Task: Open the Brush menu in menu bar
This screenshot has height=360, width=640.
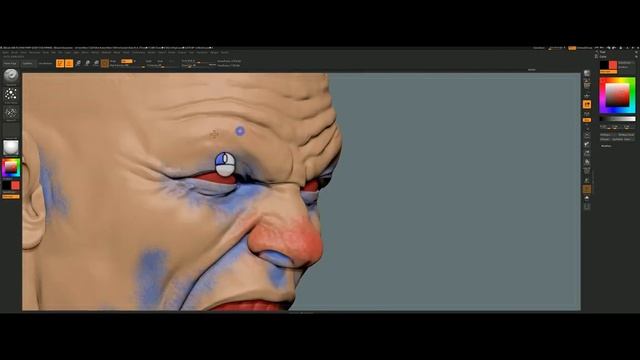Action: click(x=14, y=52)
